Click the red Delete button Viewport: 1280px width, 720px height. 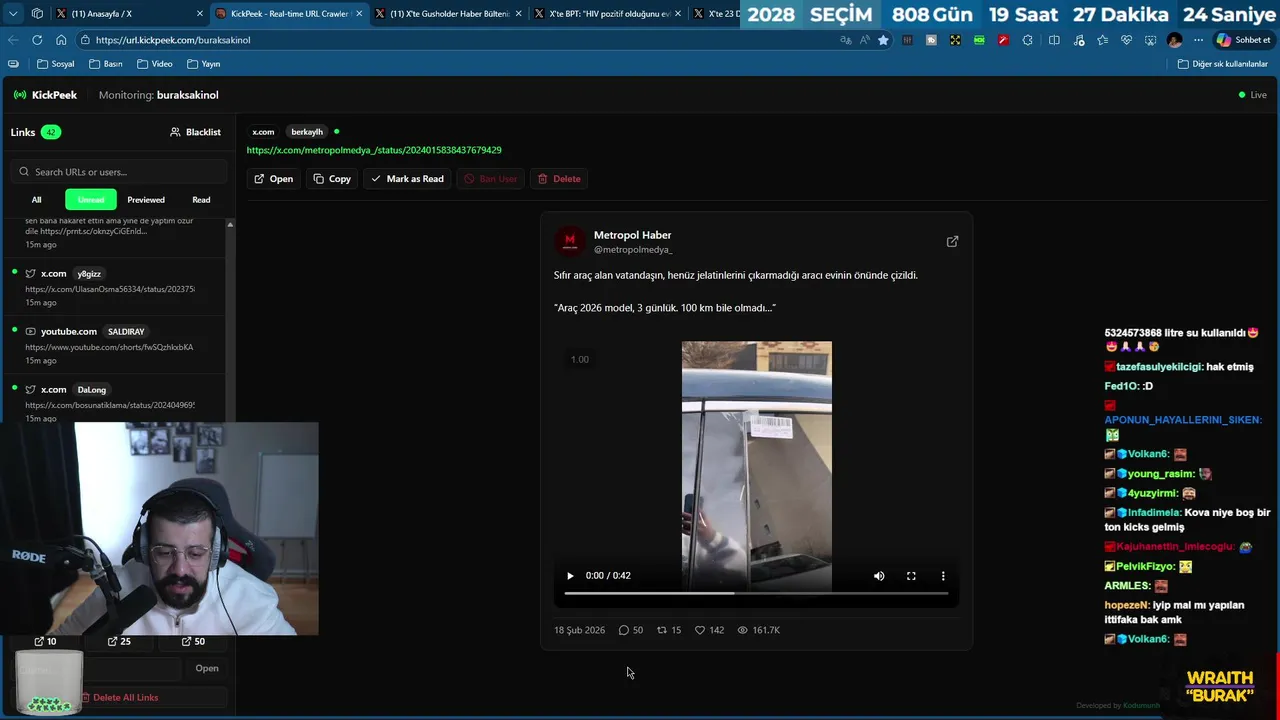[559, 179]
